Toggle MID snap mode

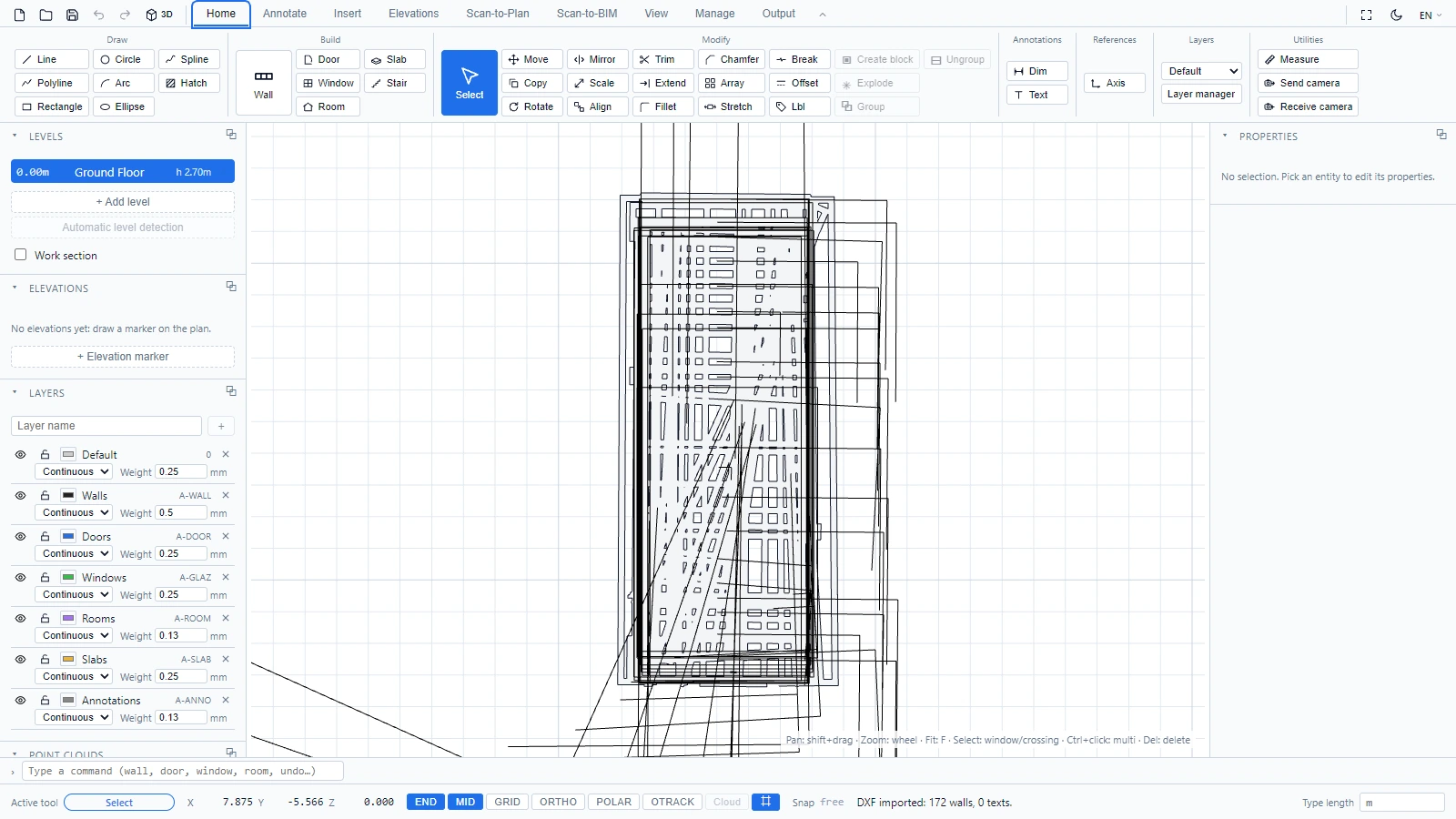465,802
